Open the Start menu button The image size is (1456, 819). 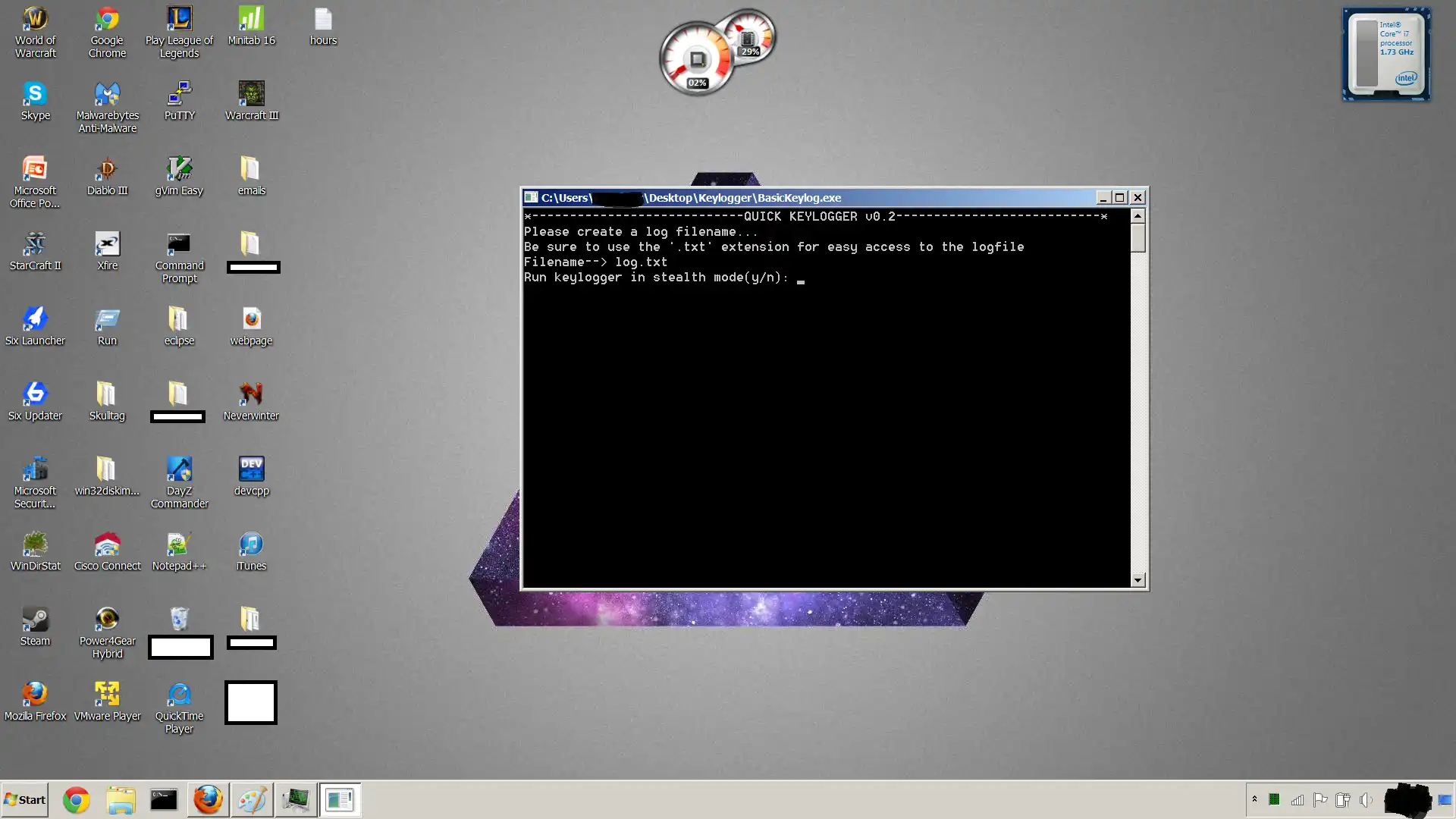pos(25,800)
